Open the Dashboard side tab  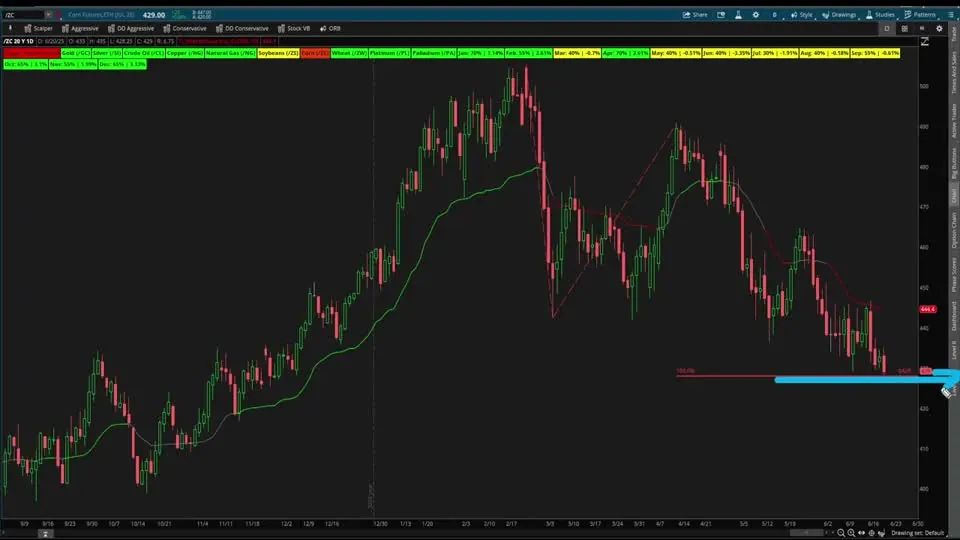tap(953, 317)
